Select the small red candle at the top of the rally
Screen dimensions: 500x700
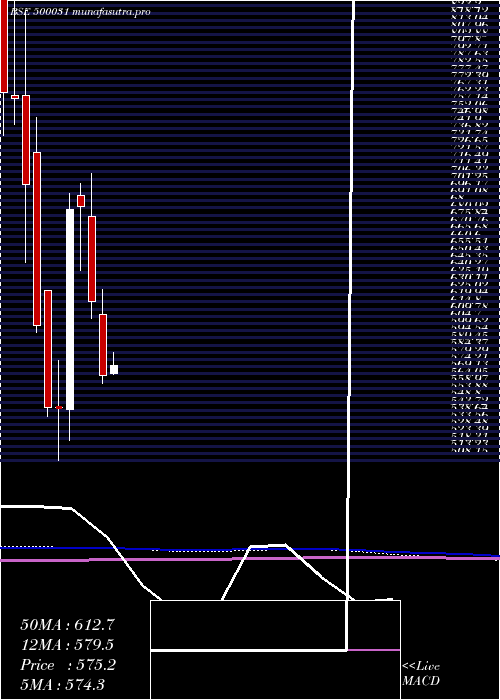click(x=81, y=201)
